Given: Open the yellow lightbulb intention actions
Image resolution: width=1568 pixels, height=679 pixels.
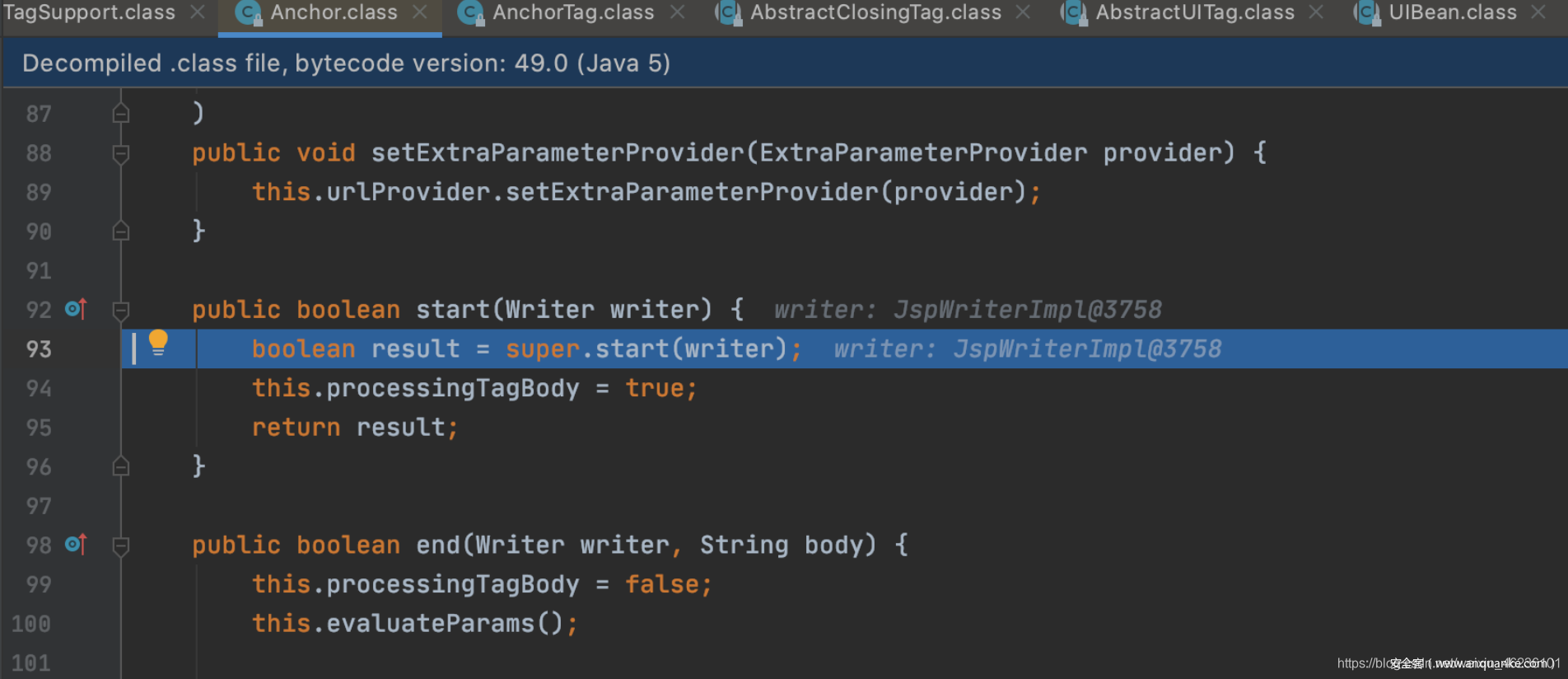Looking at the screenshot, I should [x=158, y=343].
